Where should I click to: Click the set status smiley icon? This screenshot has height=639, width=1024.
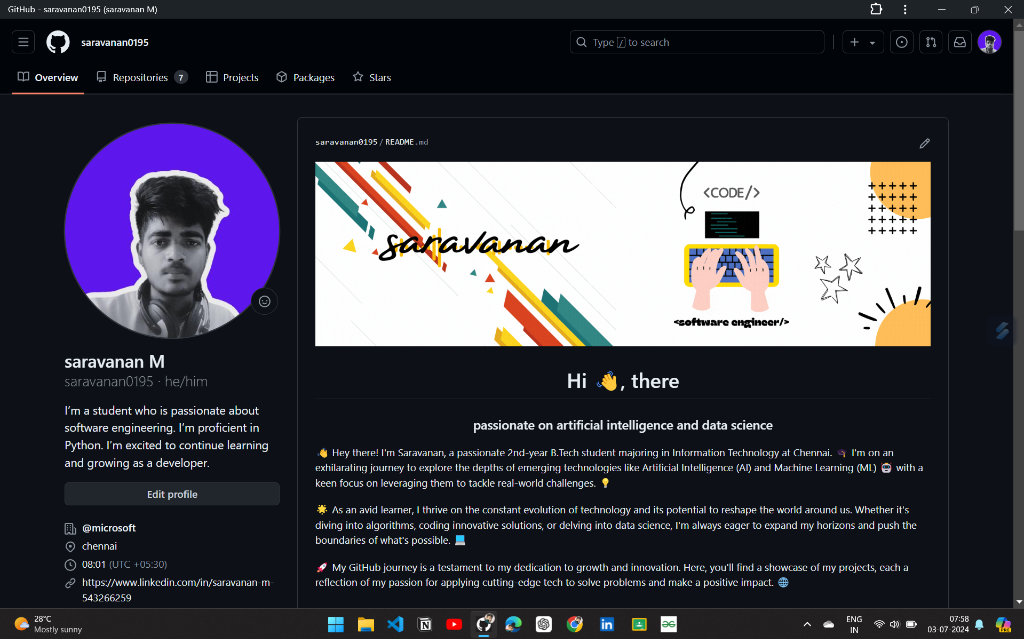[265, 301]
